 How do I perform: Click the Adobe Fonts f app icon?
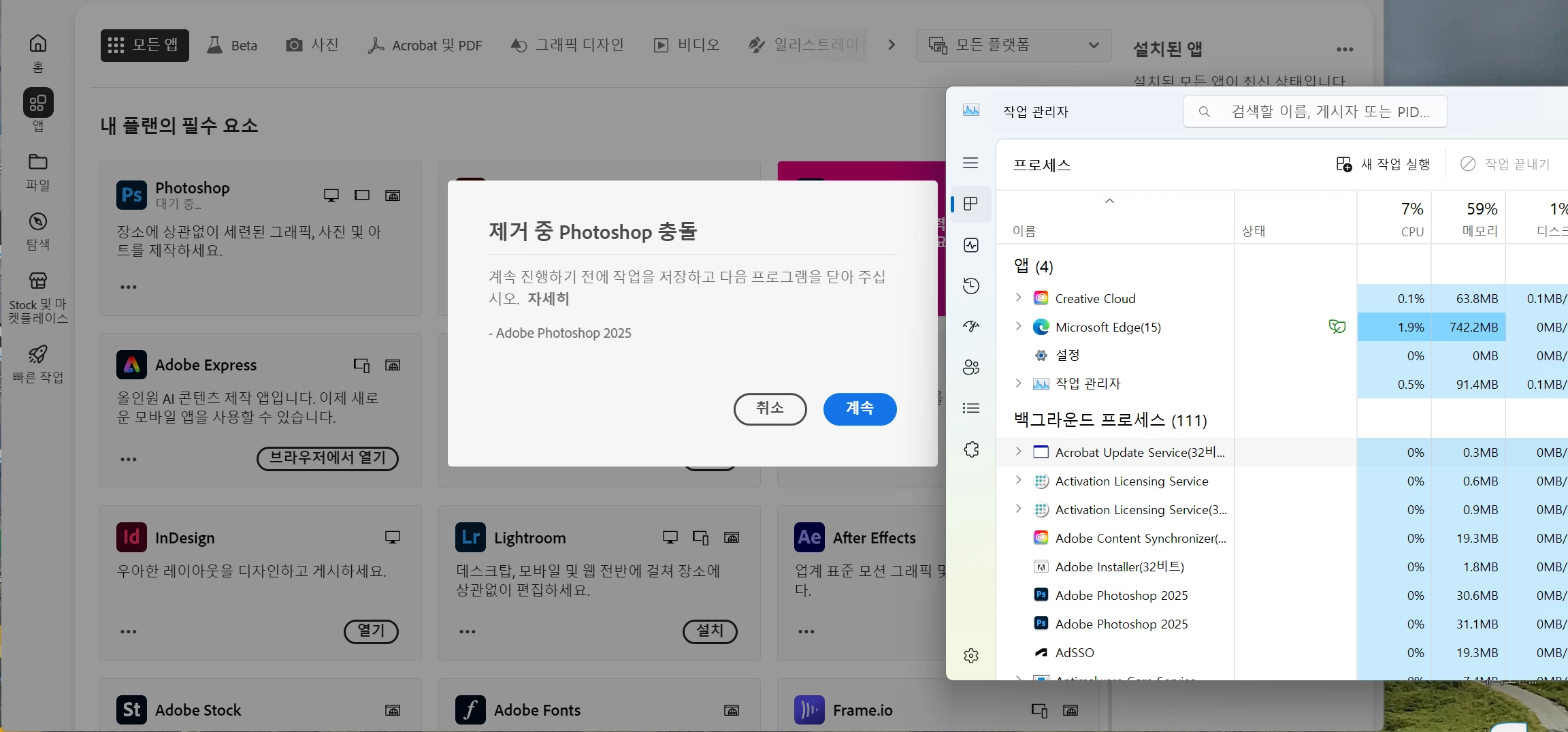(x=470, y=710)
